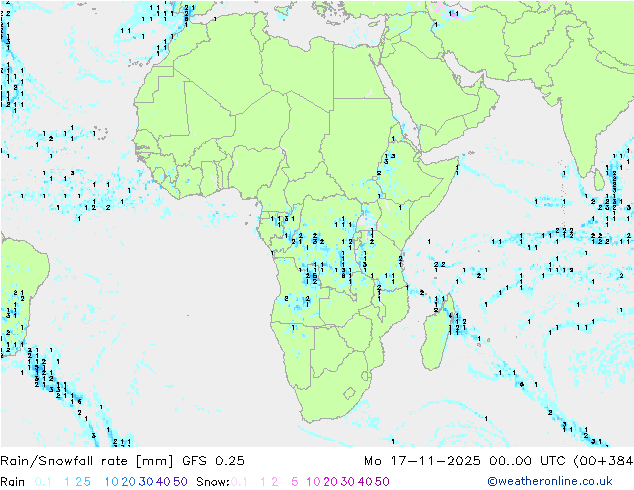Image resolution: width=634 pixels, height=490 pixels.
Task: Click the blue '20' rain legend value
Action: [129, 482]
